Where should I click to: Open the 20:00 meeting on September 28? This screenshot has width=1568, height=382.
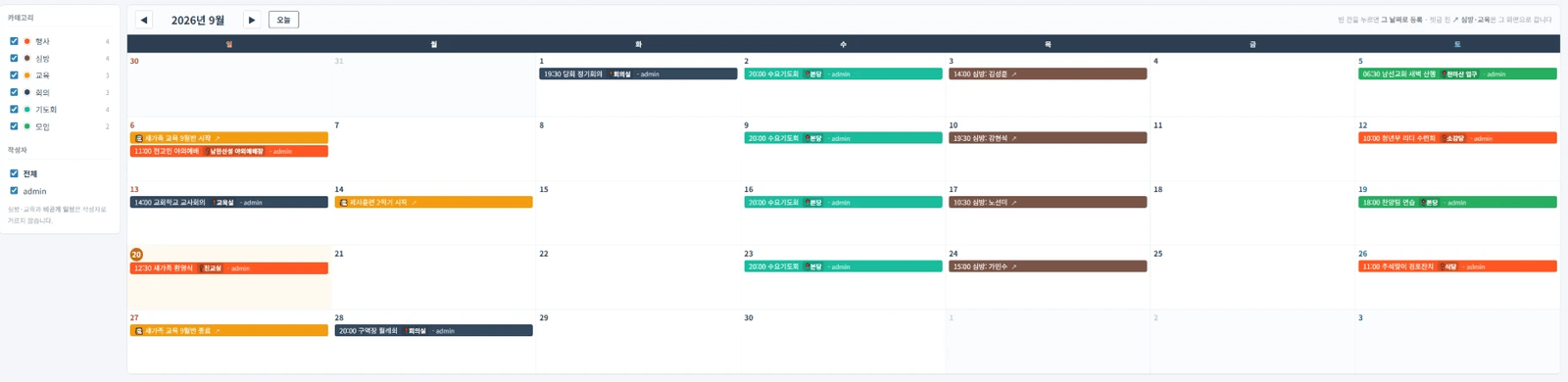433,330
